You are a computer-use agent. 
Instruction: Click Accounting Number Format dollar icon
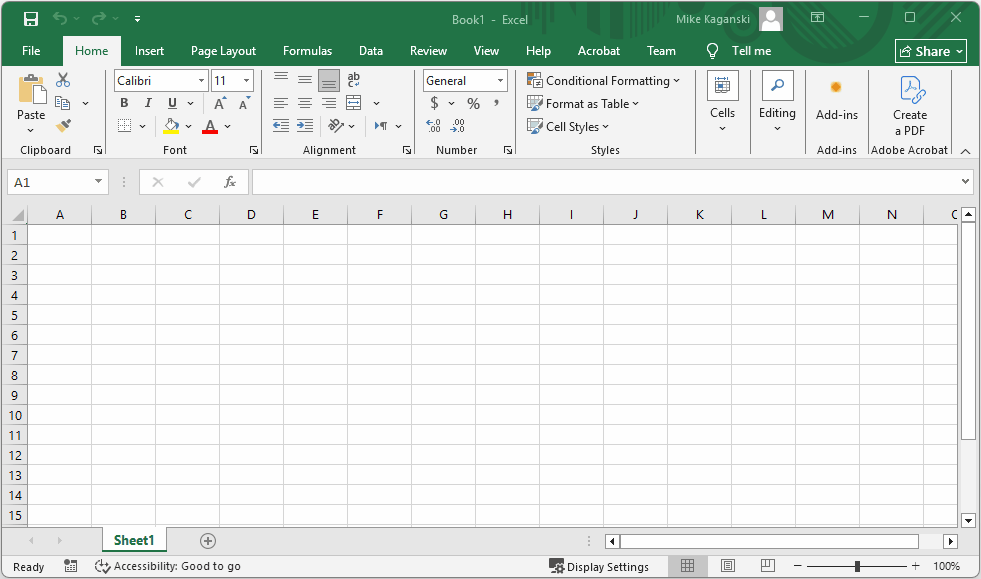(434, 103)
